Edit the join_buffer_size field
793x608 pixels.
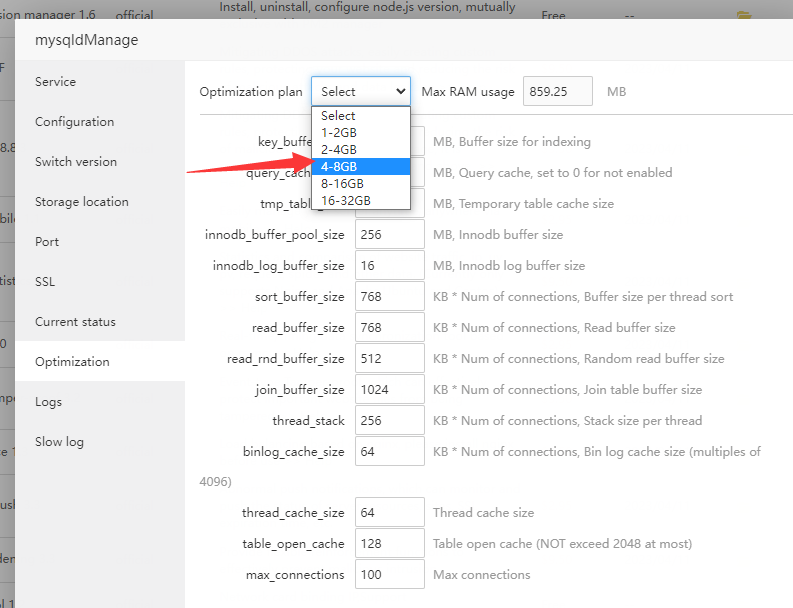(x=389, y=389)
